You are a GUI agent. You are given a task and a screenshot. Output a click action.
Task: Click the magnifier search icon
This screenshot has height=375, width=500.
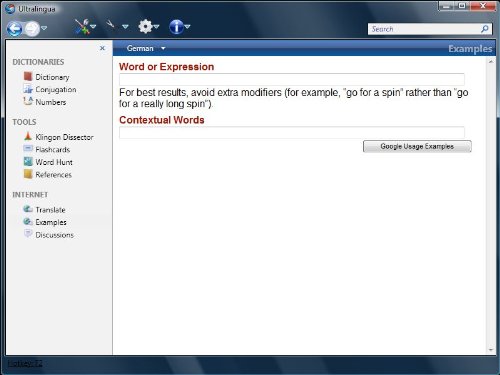pos(485,29)
